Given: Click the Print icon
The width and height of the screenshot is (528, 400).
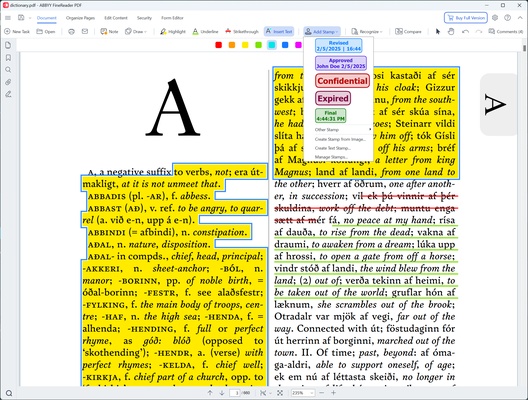Looking at the screenshot, I should [71, 31].
